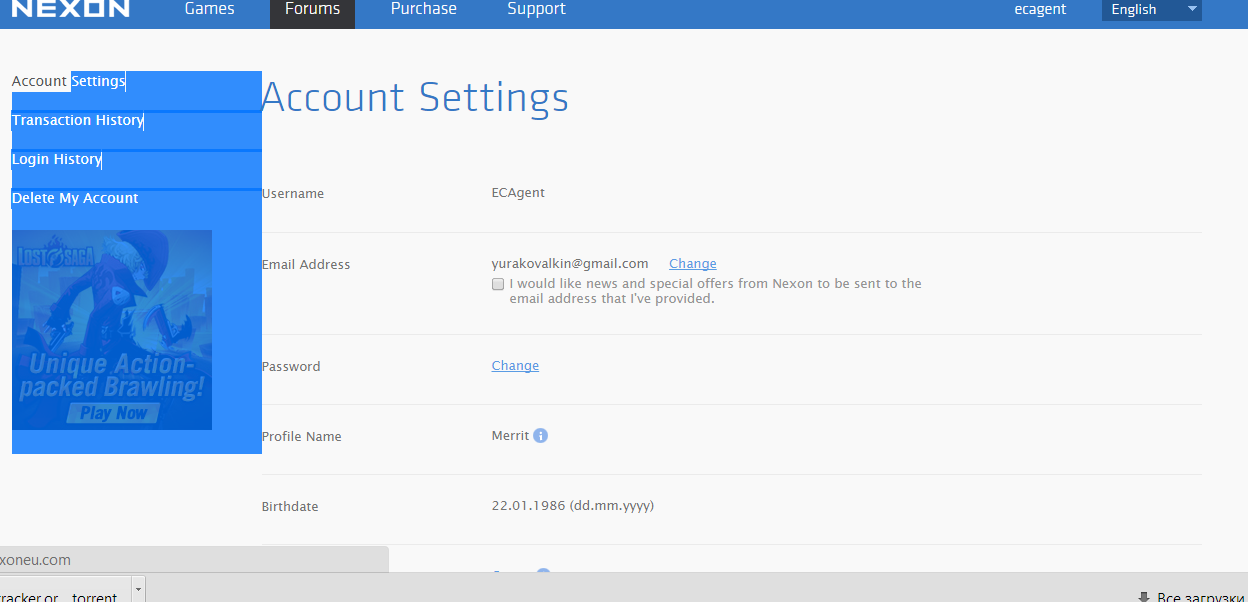Open Account Settings in the sidebar
Image resolution: width=1248 pixels, height=602 pixels.
69,81
